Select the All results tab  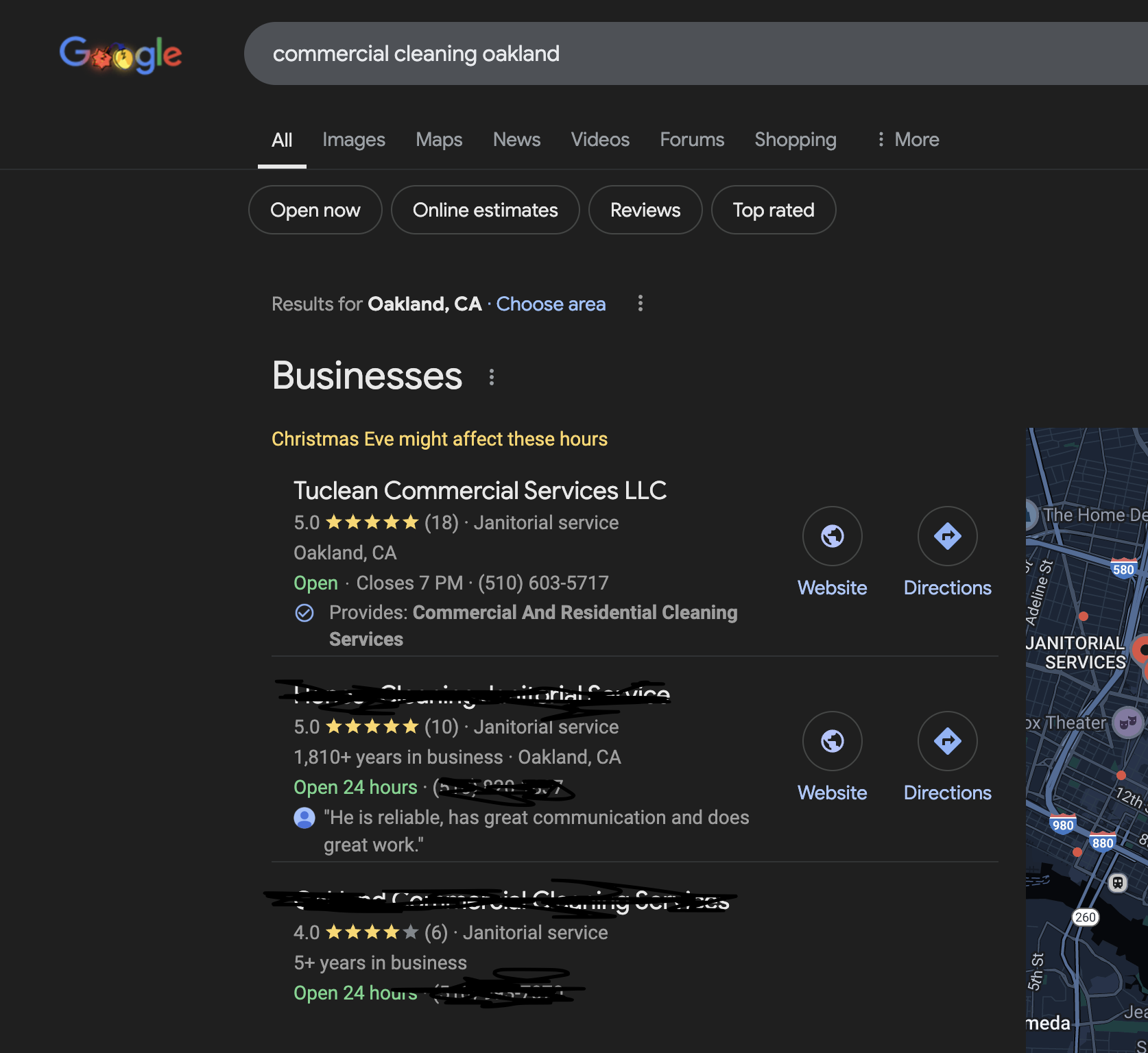click(x=282, y=140)
